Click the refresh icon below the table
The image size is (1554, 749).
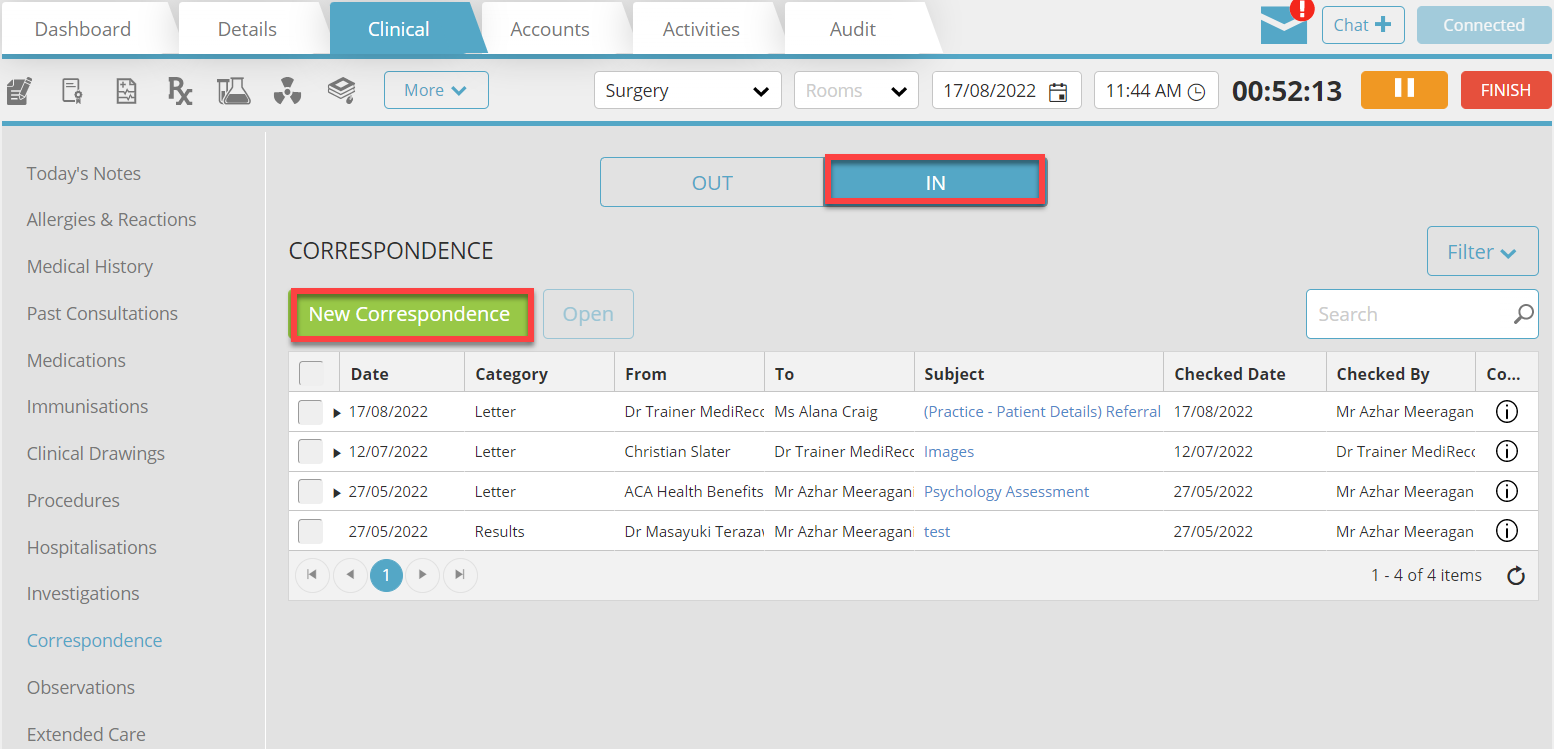(x=1516, y=576)
